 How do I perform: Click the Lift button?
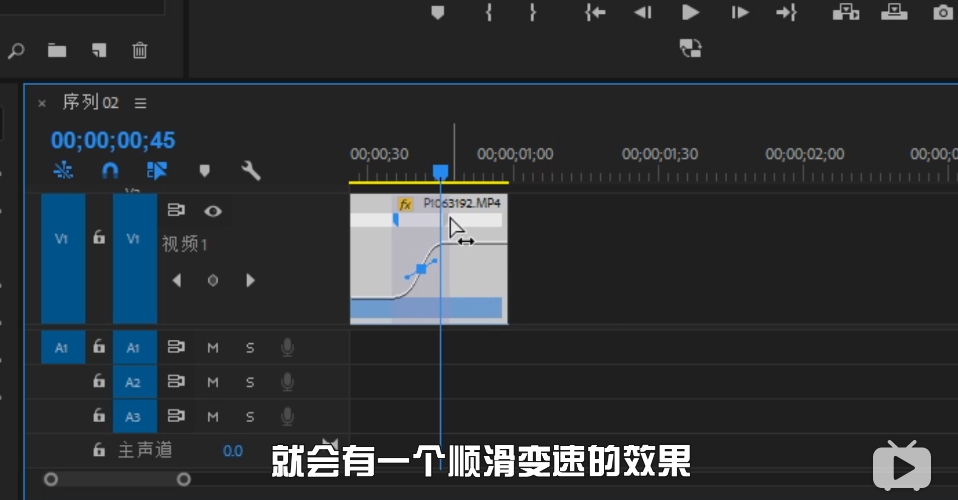846,12
